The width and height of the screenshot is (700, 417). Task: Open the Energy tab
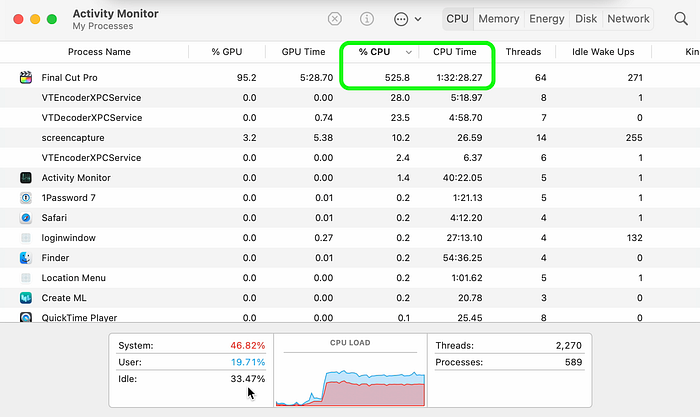point(547,19)
